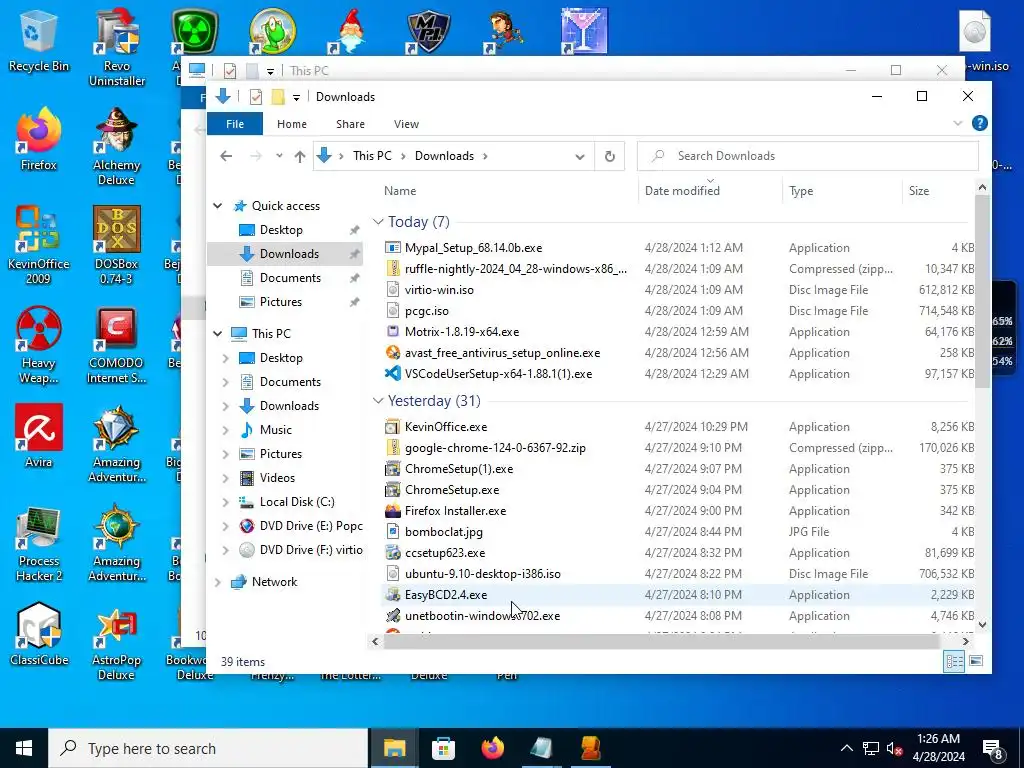Sort by Type column header
1024x768 pixels.
tap(801, 191)
